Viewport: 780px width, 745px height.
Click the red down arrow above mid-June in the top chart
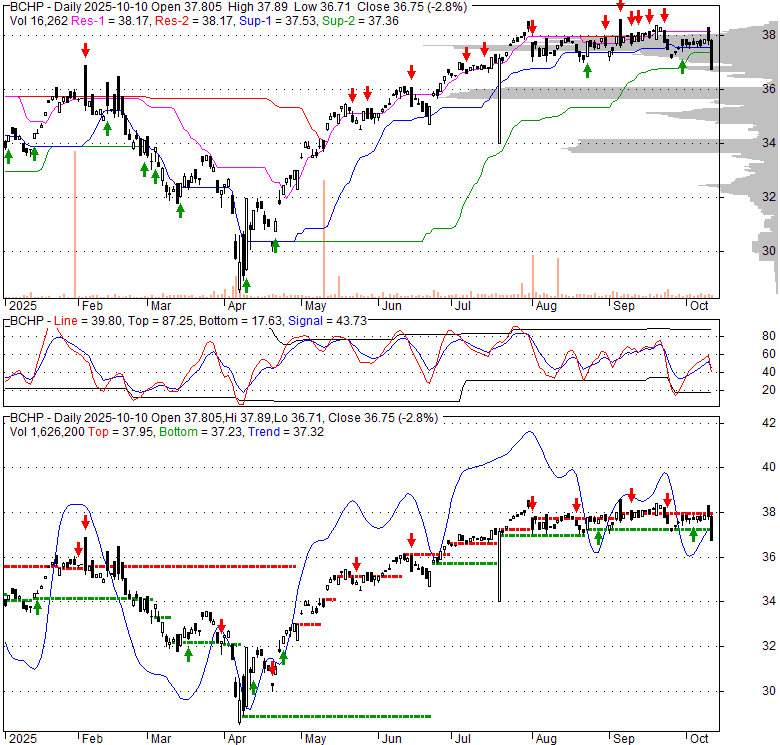coord(411,70)
